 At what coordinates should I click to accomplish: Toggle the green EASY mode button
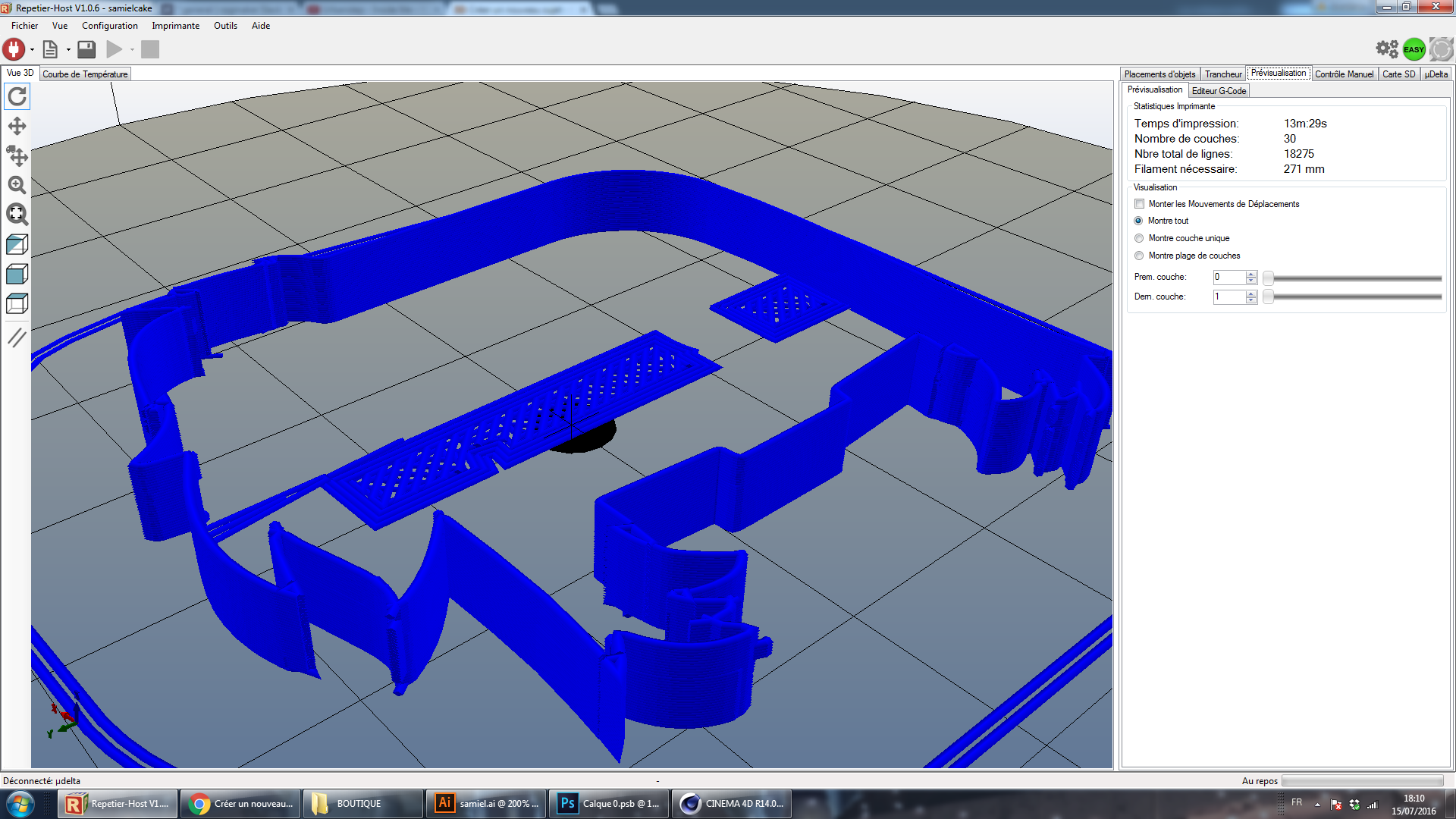tap(1414, 49)
